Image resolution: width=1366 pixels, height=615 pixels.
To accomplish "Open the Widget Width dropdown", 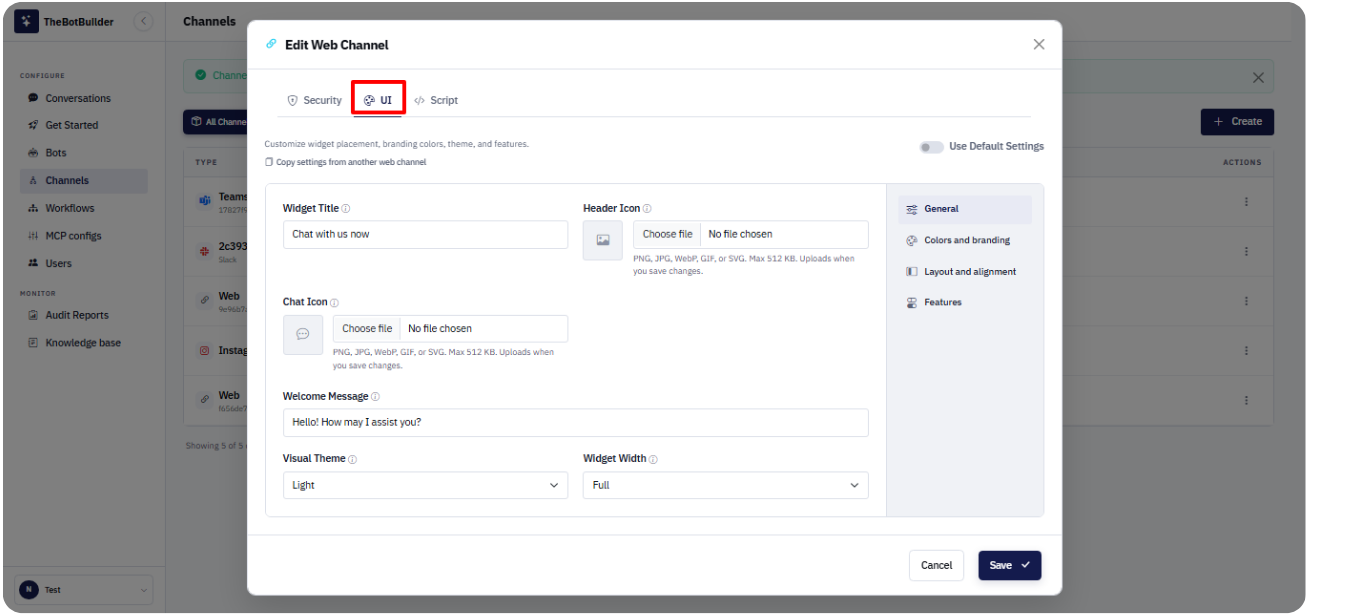I will 725,485.
